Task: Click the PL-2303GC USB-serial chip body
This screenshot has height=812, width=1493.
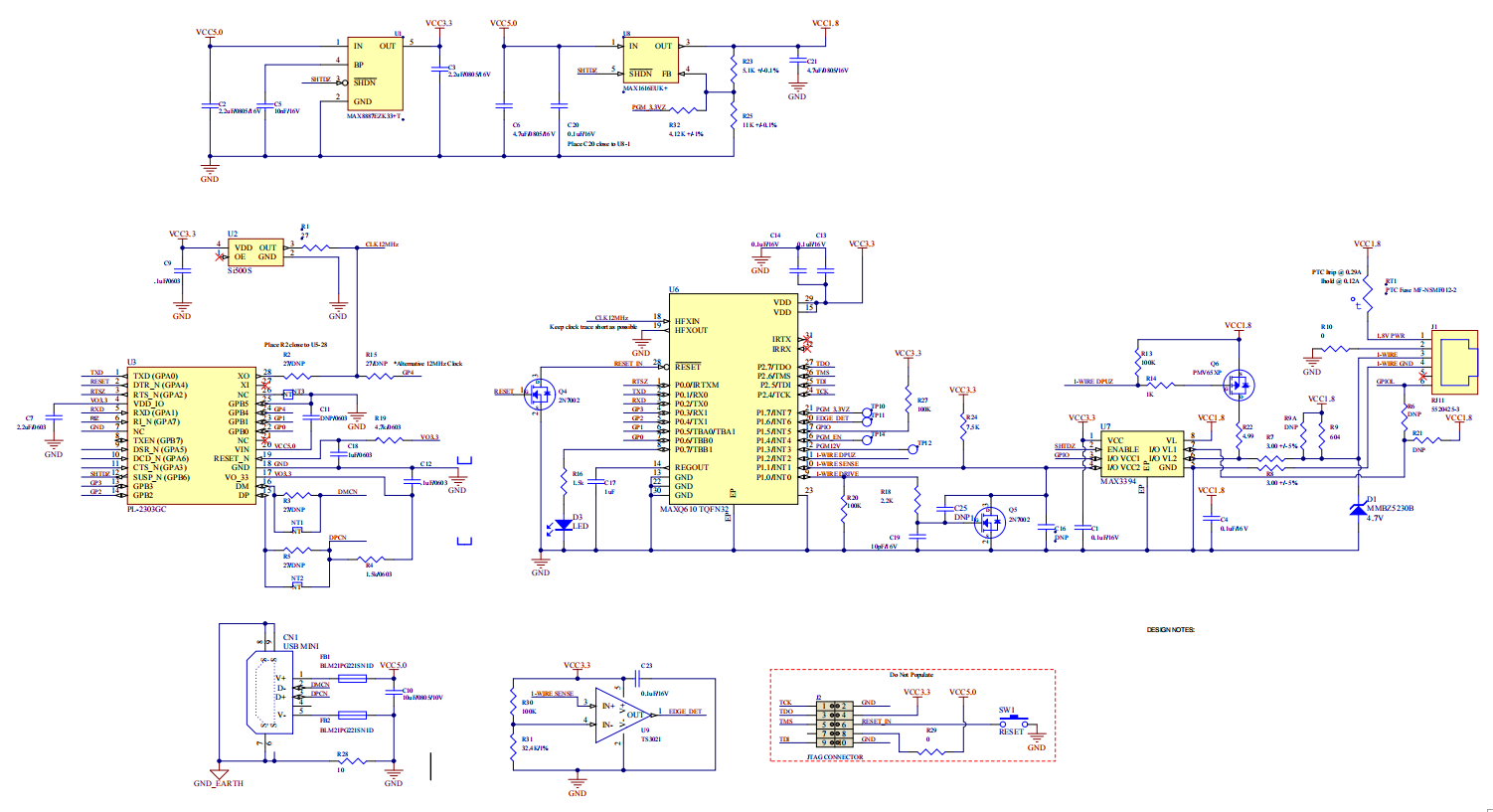Action: 191,435
